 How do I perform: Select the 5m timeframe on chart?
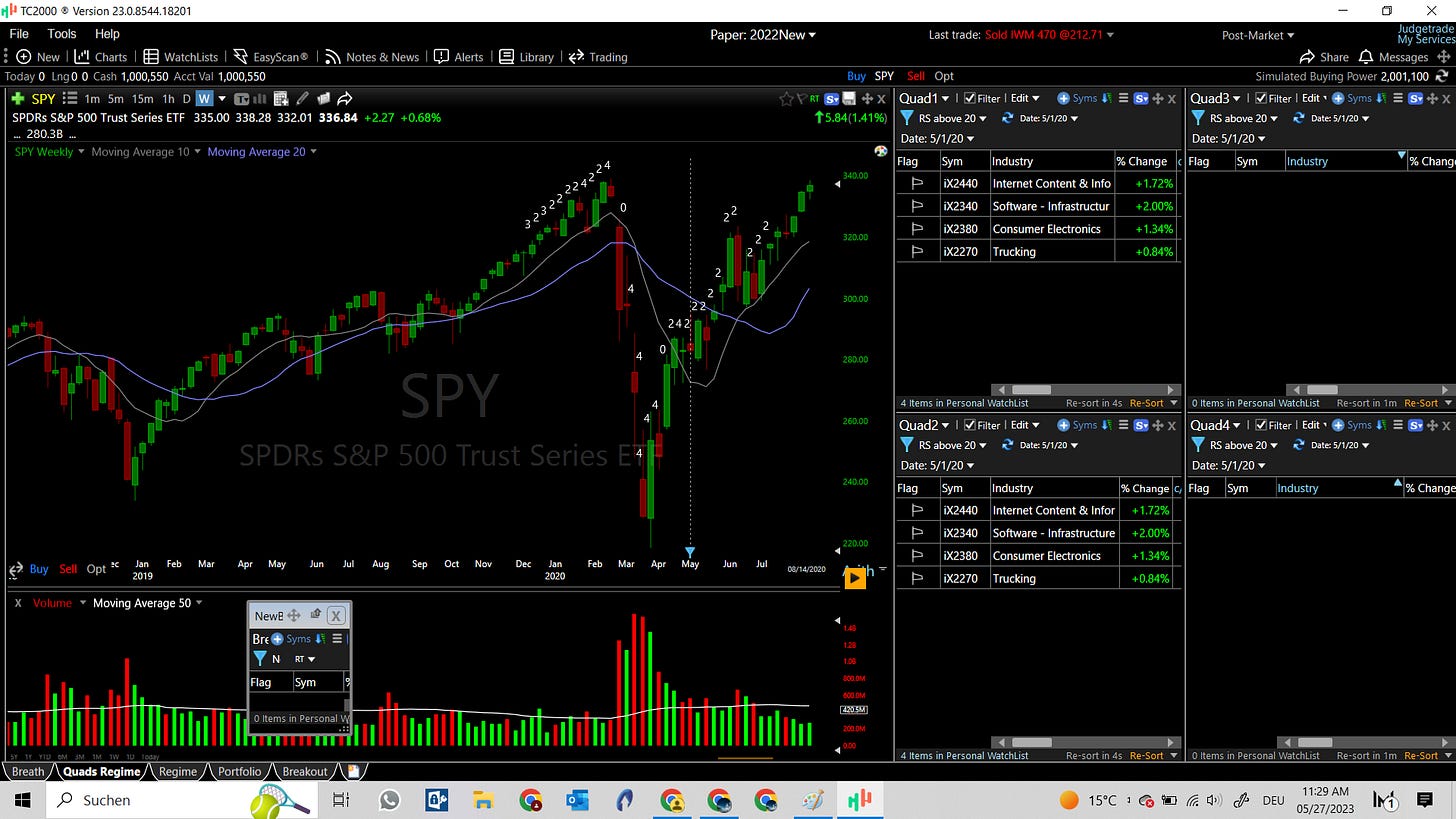coord(115,99)
